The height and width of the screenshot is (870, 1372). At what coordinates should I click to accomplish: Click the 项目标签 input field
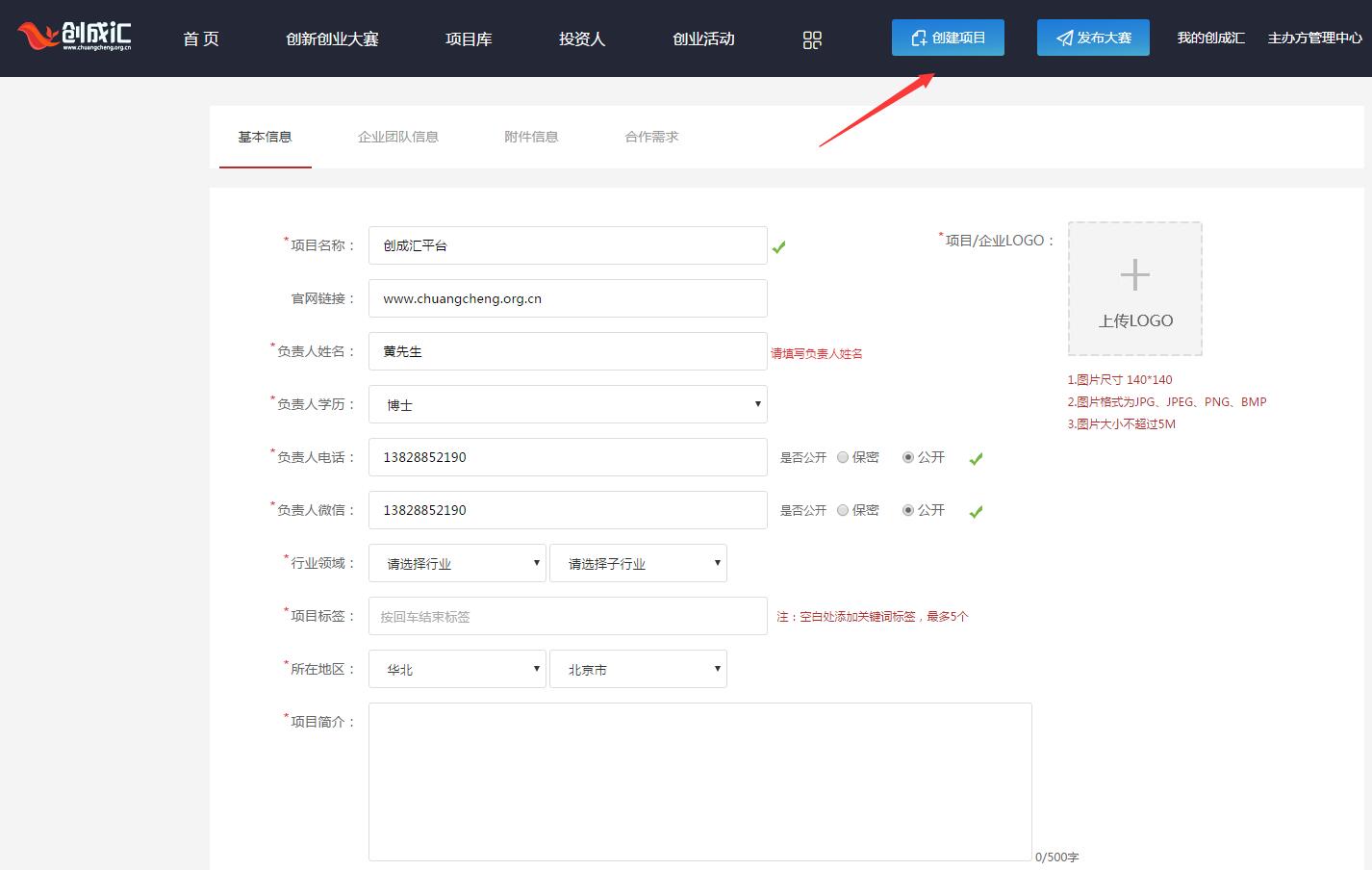568,616
